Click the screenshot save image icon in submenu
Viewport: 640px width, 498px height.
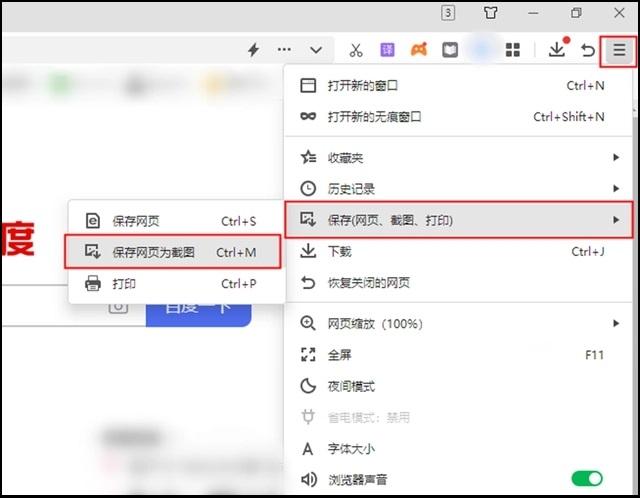93,251
